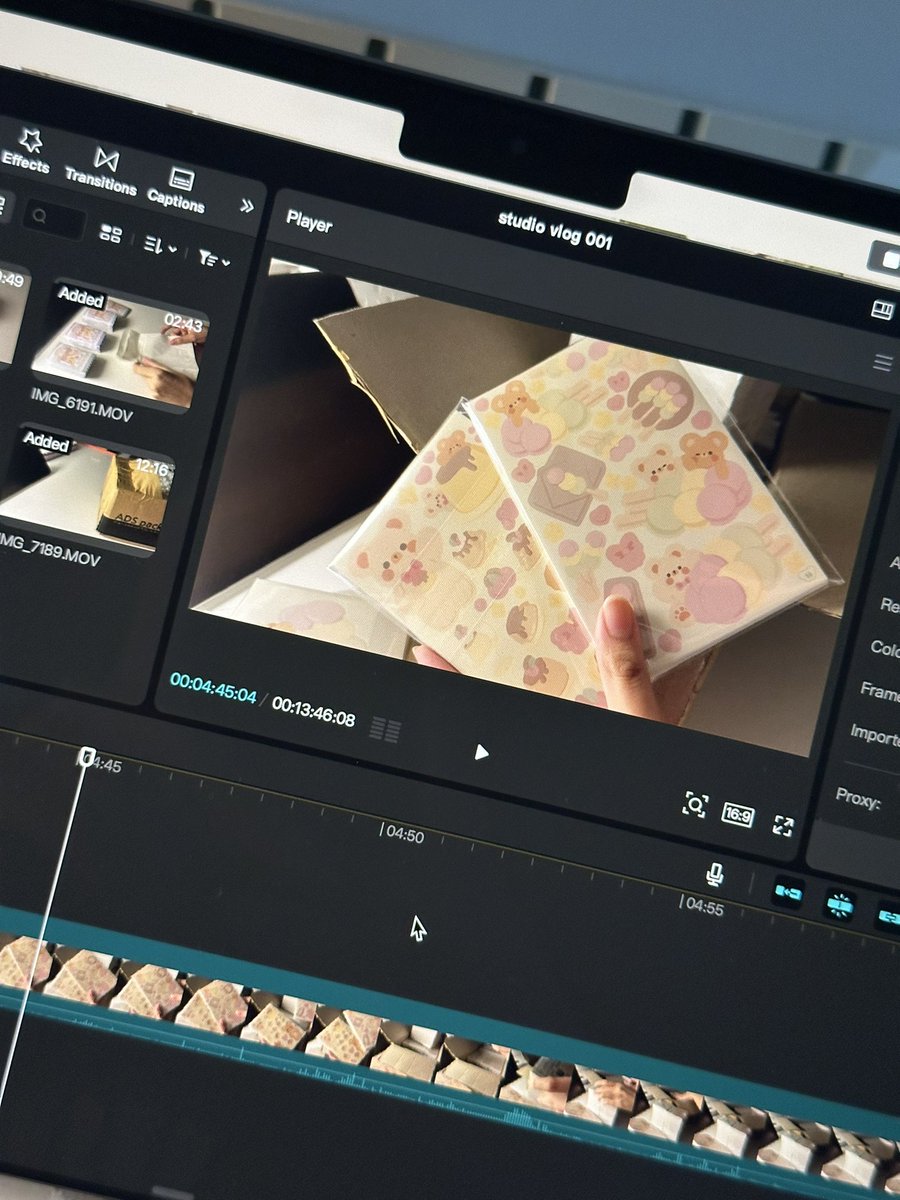The width and height of the screenshot is (900, 1200).
Task: Click the hamburger menu icon in the player
Action: pos(884,363)
